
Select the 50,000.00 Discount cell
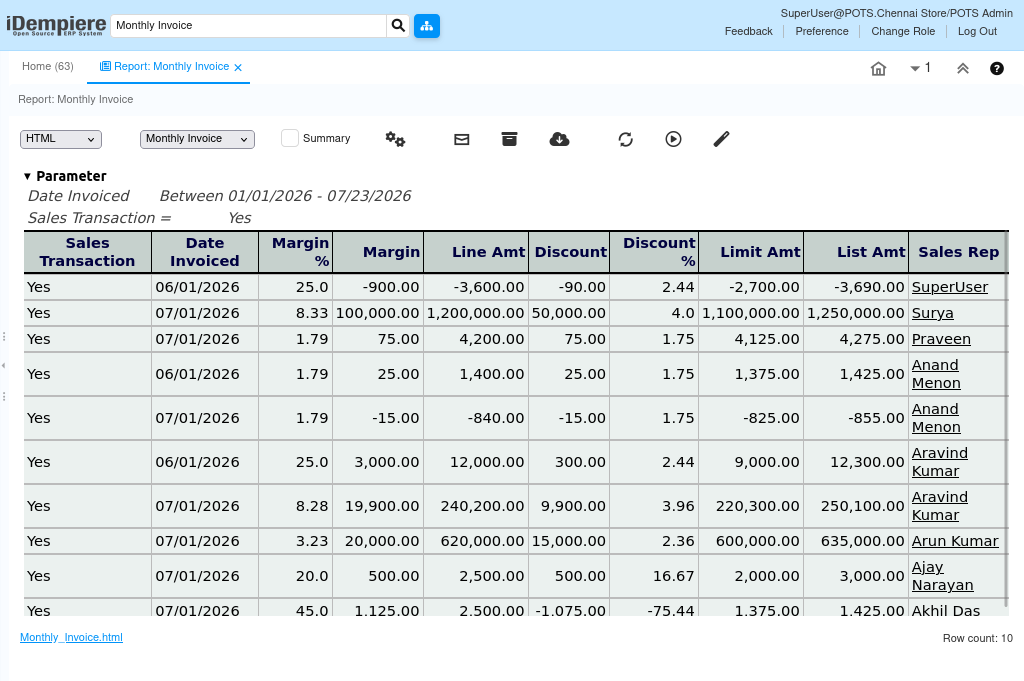tap(569, 313)
